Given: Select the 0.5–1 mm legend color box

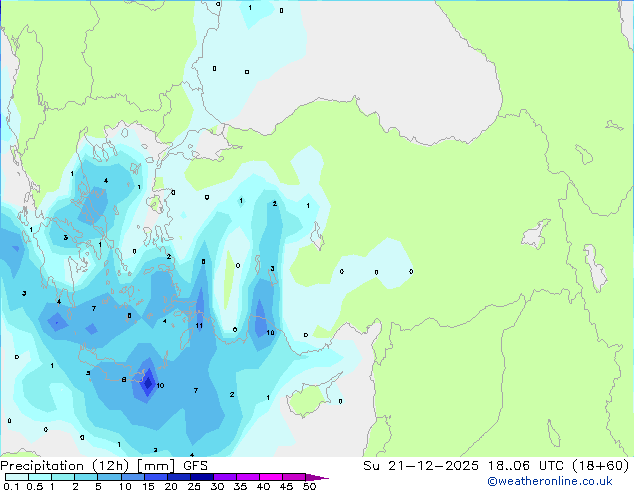Looking at the screenshot, I should tap(40, 477).
